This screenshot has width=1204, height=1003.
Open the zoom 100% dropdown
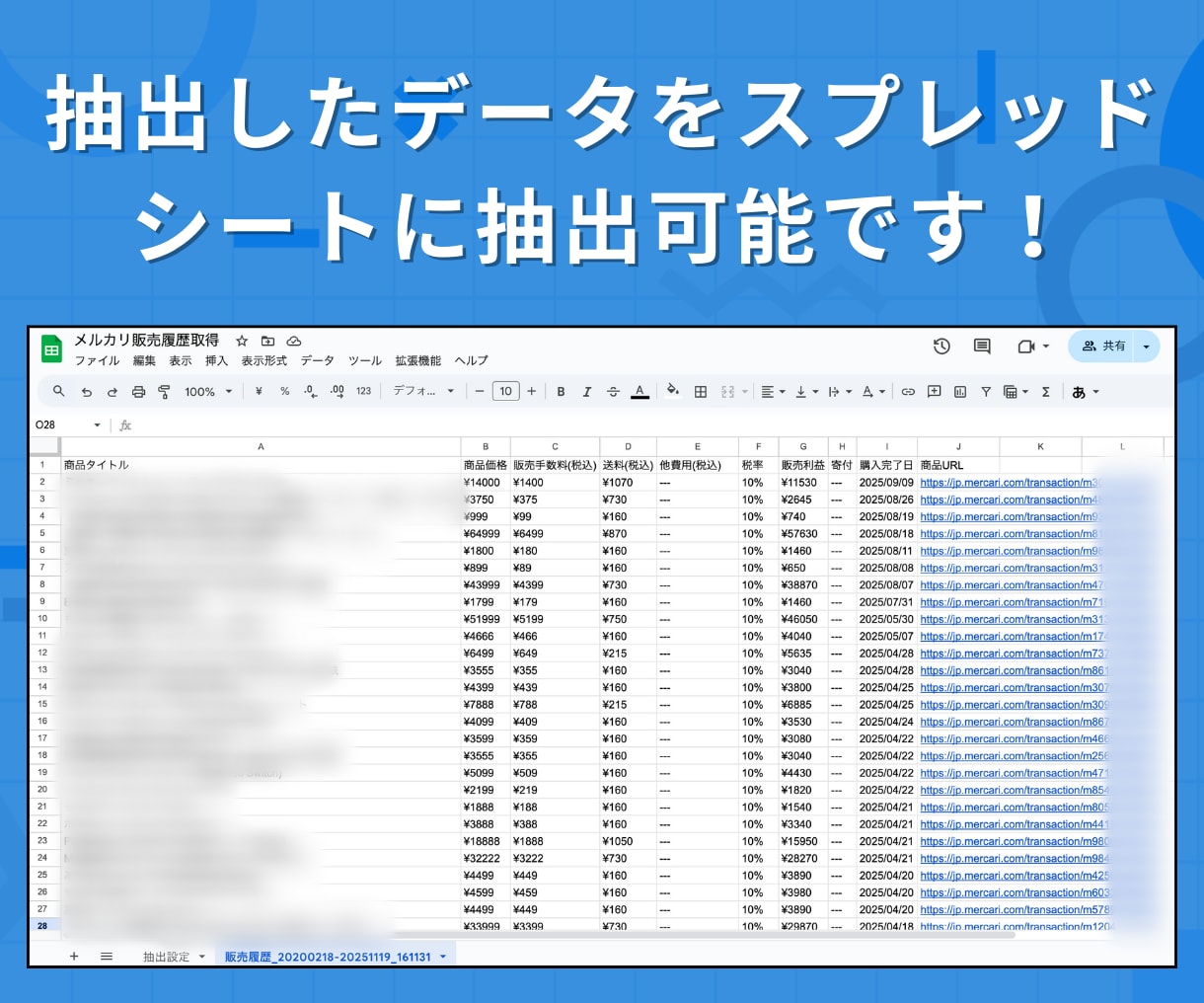(208, 392)
